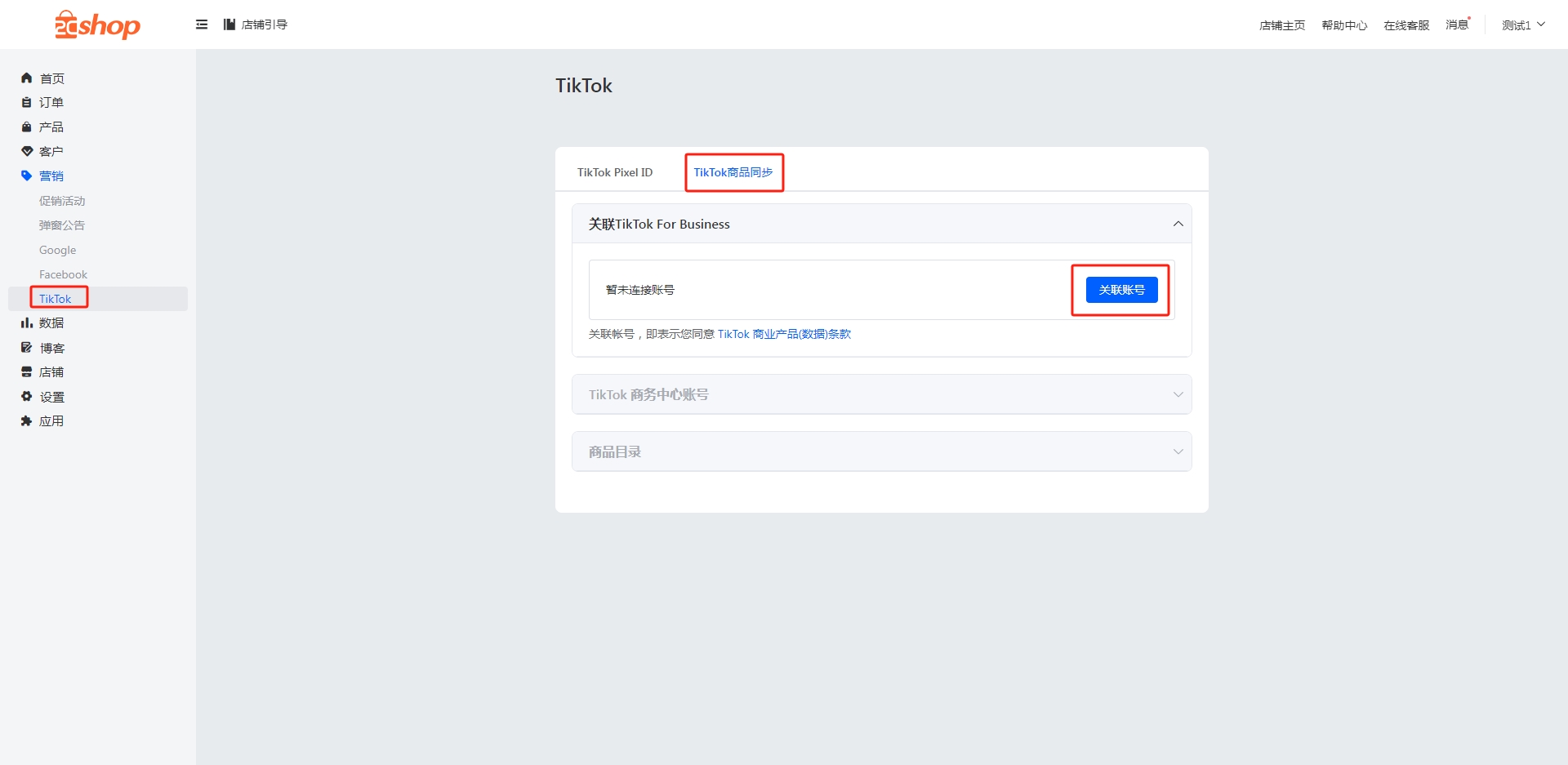The height and width of the screenshot is (765, 1568).
Task: Click the 博客 edit icon
Action: point(26,348)
